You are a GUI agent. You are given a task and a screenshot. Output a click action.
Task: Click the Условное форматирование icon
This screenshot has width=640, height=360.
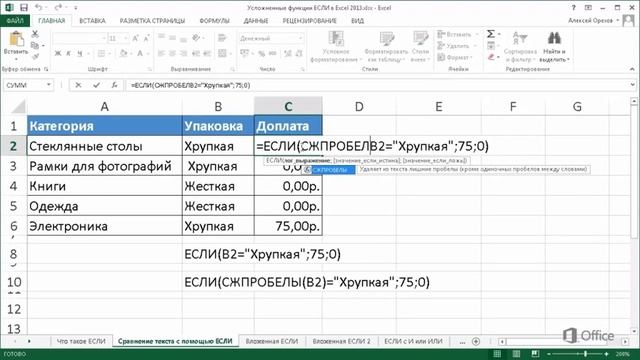click(x=336, y=39)
